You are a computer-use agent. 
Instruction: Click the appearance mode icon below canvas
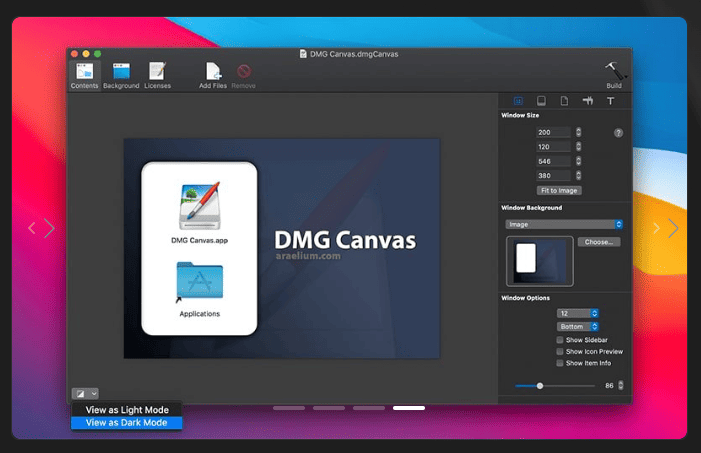point(80,394)
